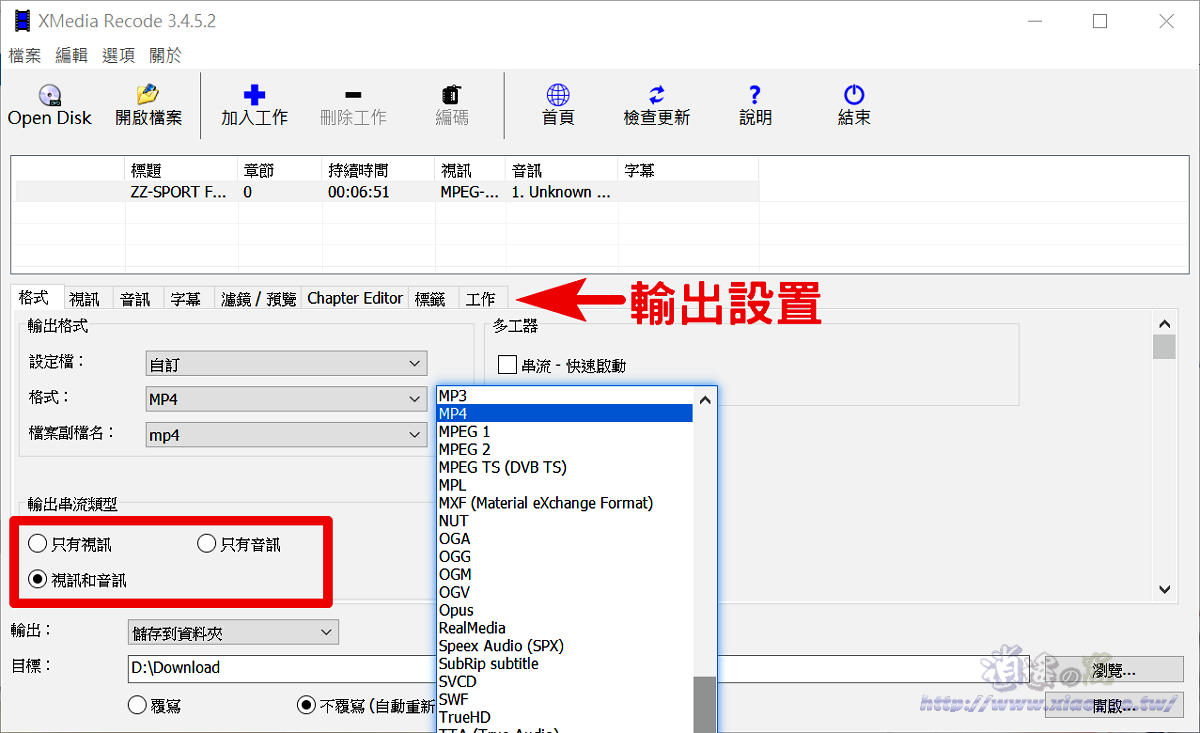This screenshot has height=733, width=1200.
Task: Expand the 設定檔 dropdown showing 自訂
Action: coord(286,364)
